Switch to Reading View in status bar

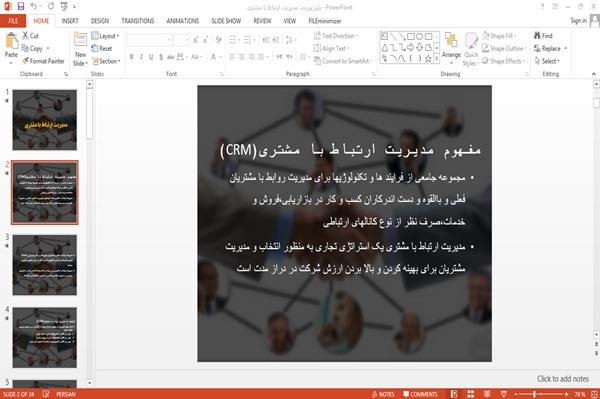point(487,394)
